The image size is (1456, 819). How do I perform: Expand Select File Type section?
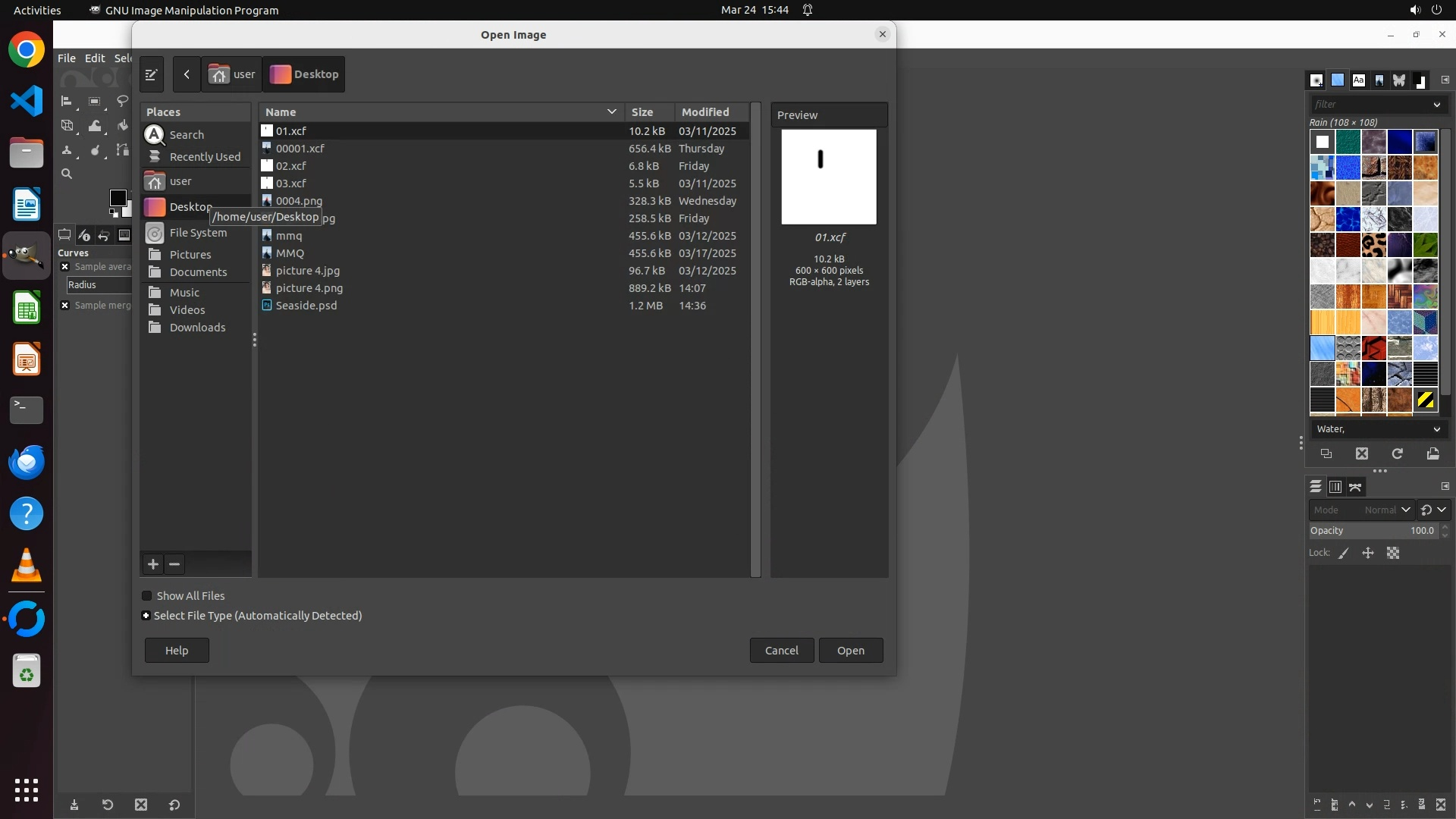tap(146, 616)
